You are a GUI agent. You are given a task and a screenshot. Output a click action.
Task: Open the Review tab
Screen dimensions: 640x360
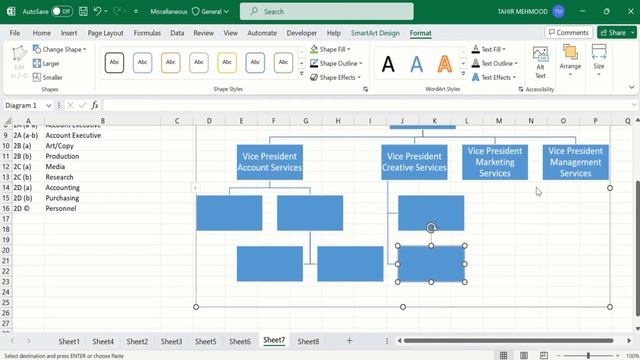tap(203, 33)
